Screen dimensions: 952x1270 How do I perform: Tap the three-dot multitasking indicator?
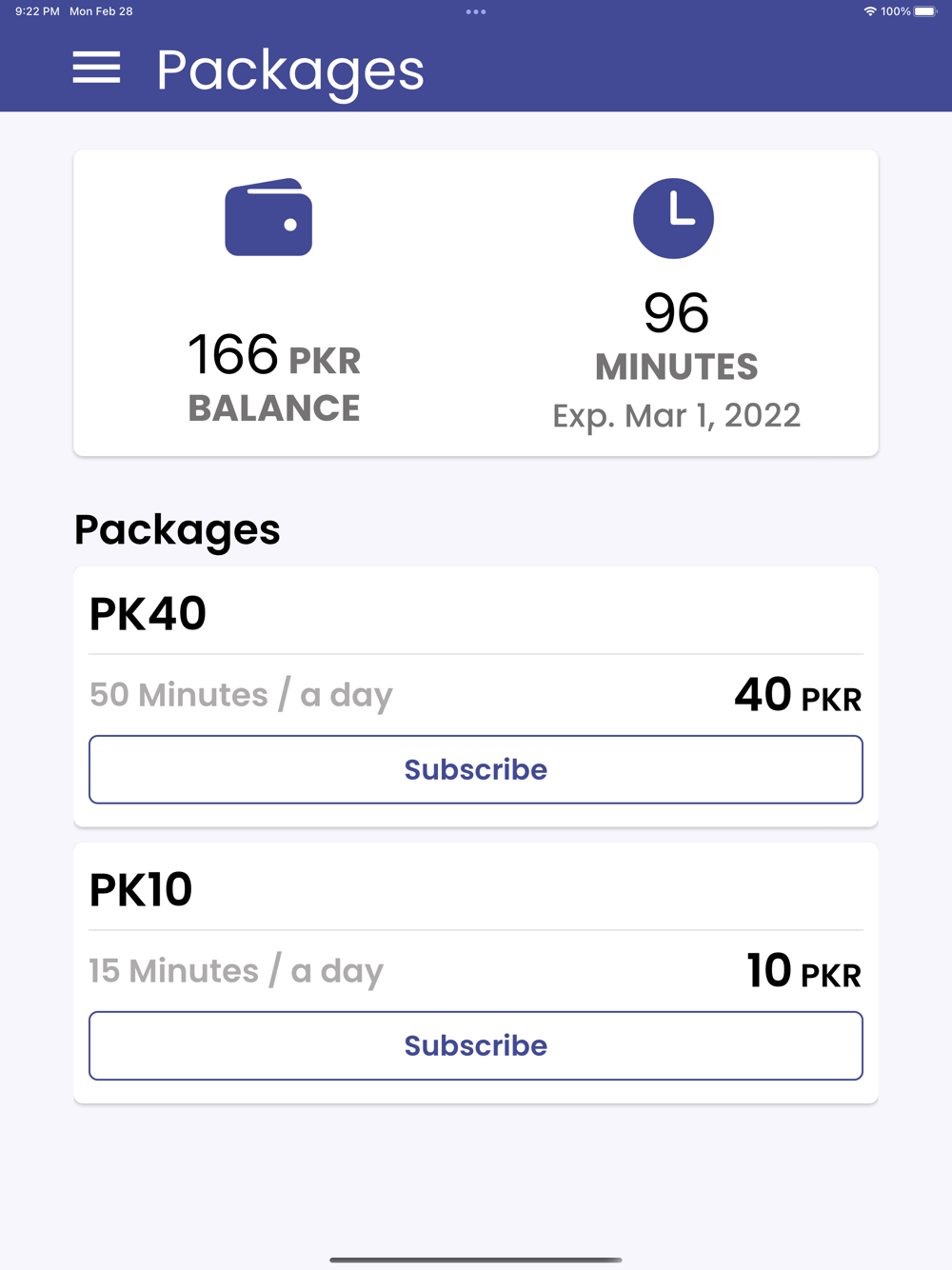(x=476, y=11)
